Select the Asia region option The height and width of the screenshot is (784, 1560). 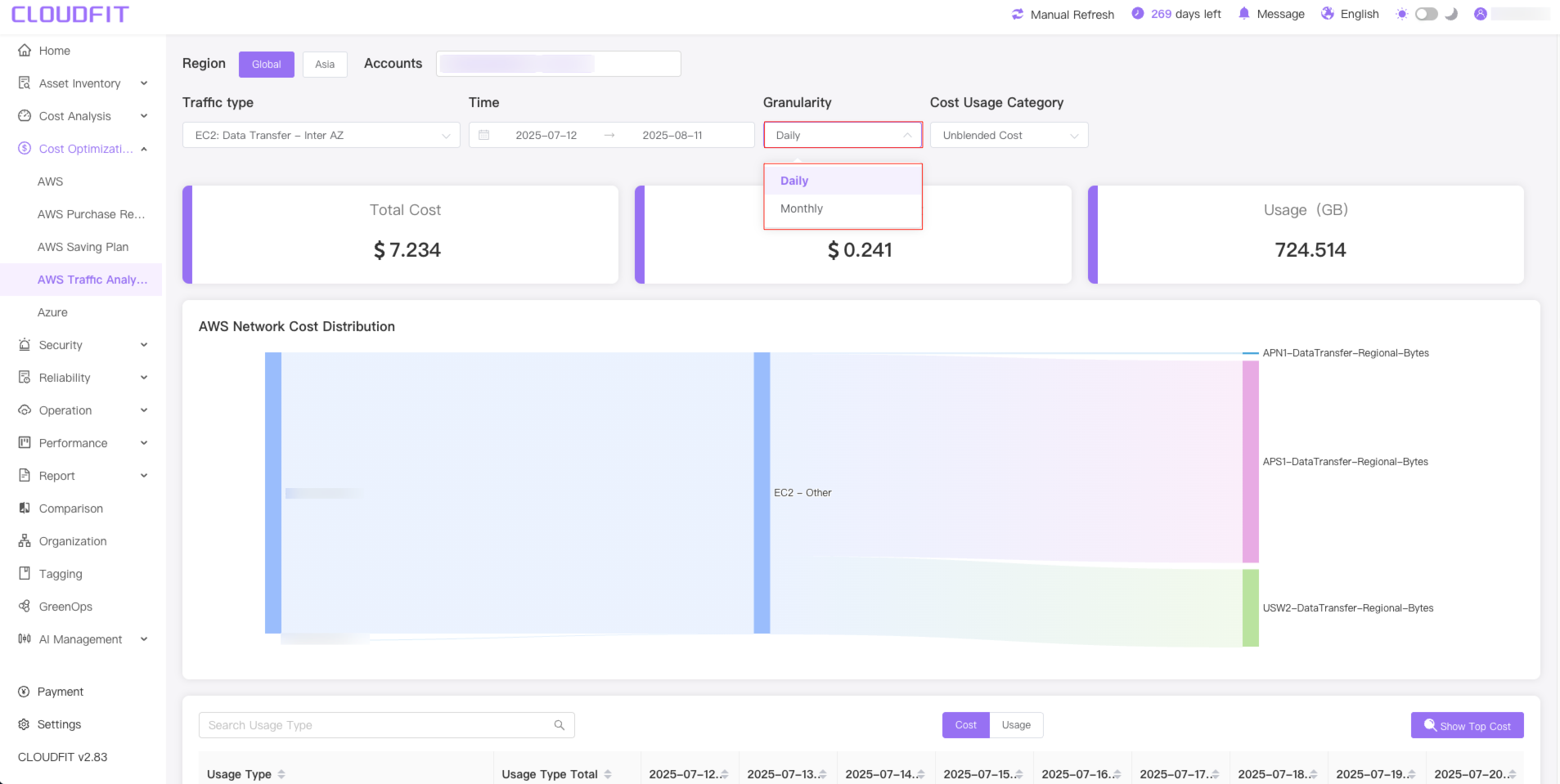[325, 65]
